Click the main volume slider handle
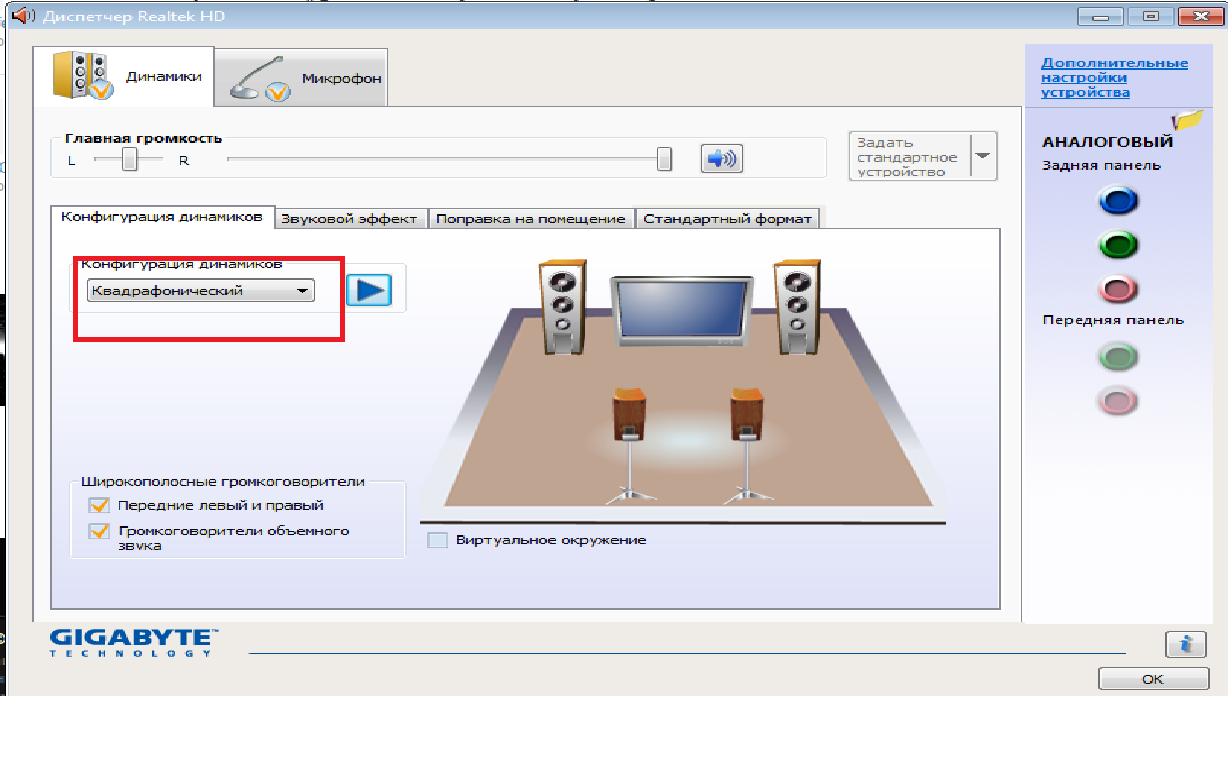 point(663,159)
